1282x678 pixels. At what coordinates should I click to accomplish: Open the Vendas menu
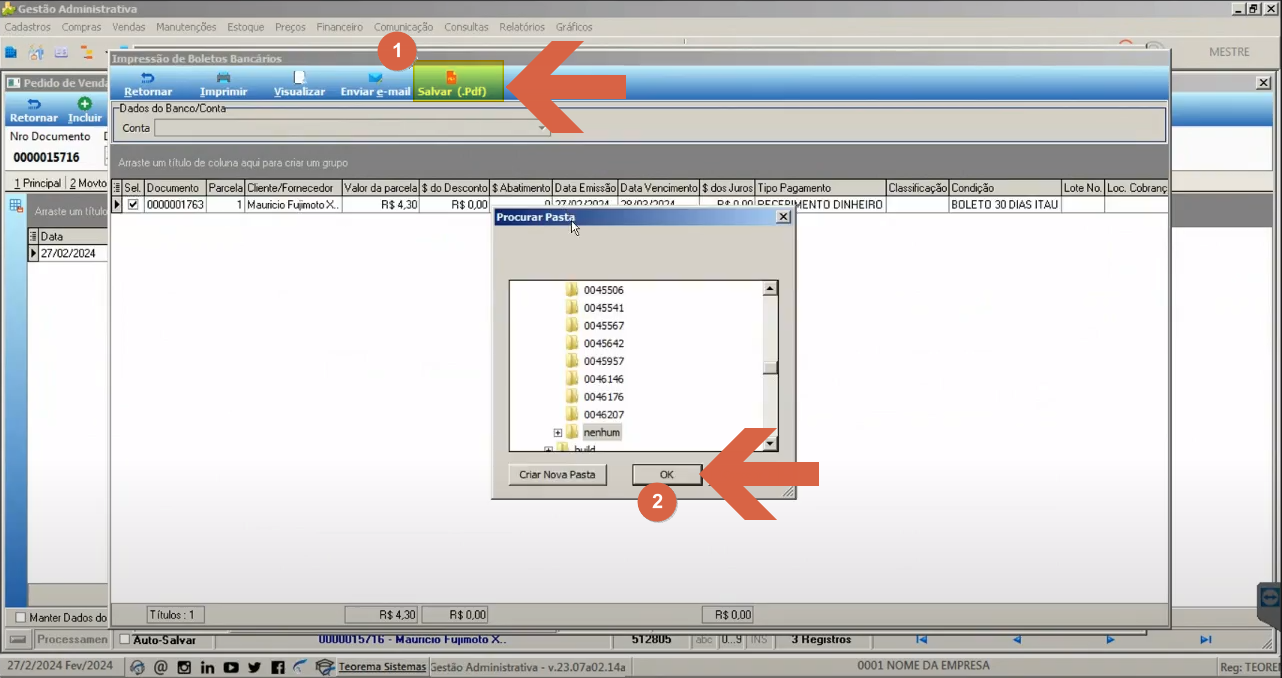pyautogui.click(x=129, y=27)
